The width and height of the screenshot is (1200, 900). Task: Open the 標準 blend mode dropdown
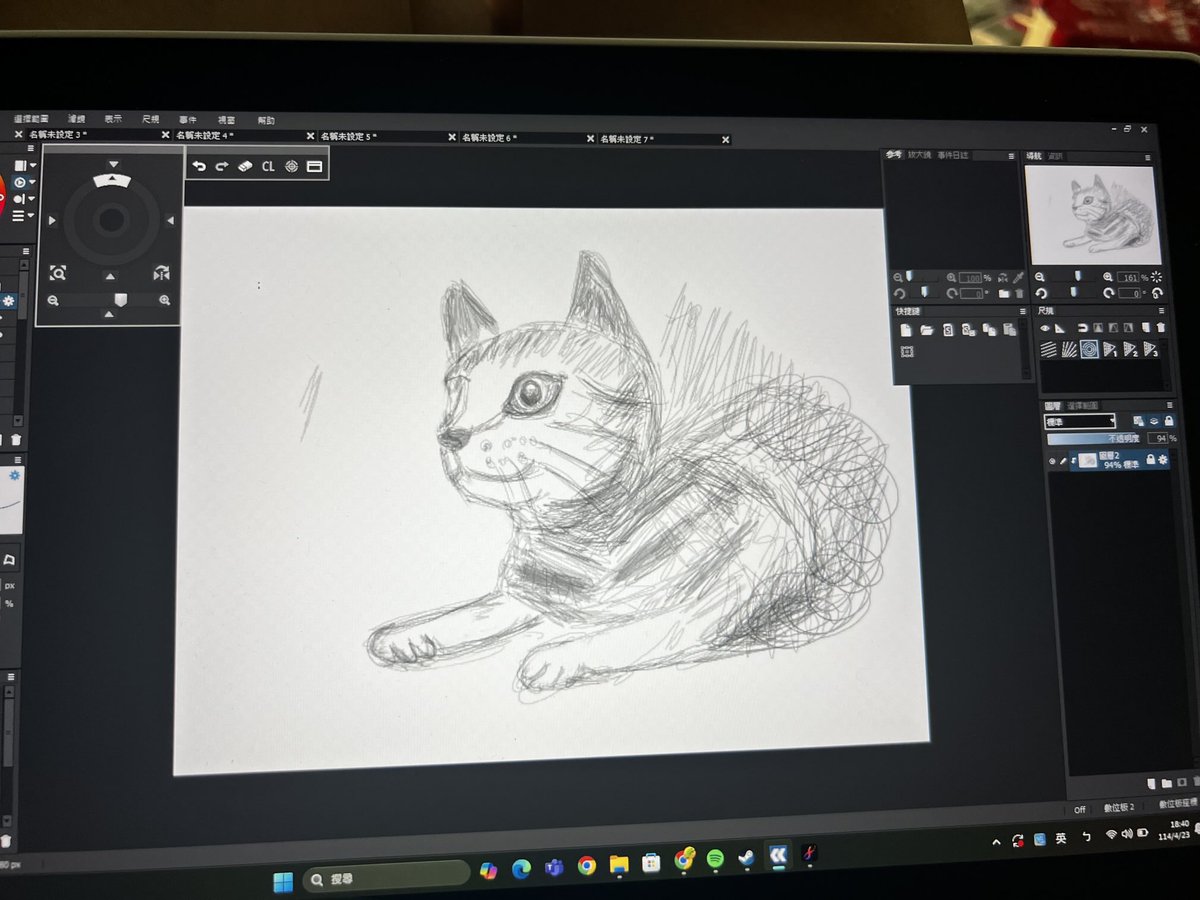(1080, 421)
